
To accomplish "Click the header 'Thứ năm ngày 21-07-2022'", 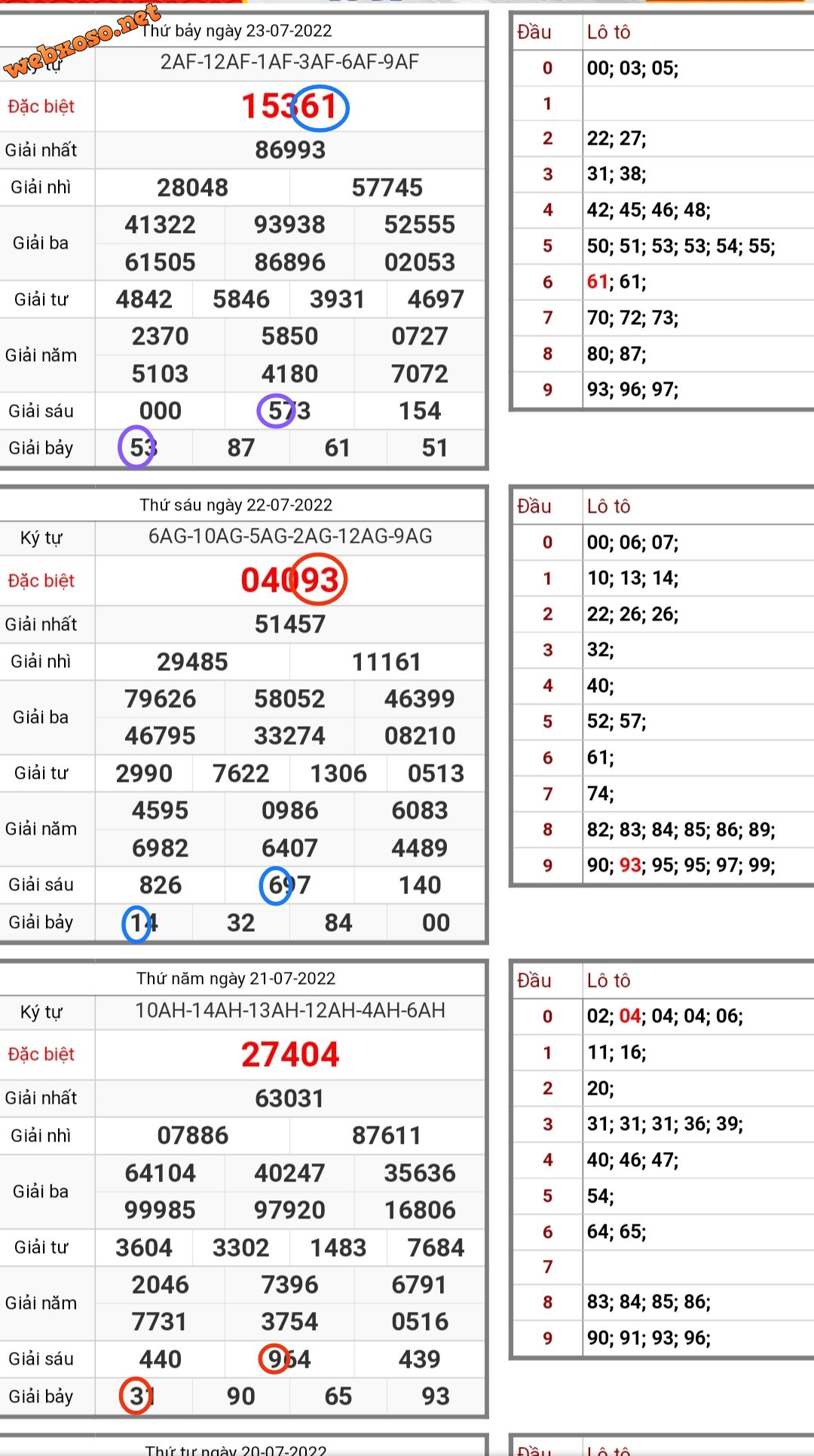I will tap(236, 979).
